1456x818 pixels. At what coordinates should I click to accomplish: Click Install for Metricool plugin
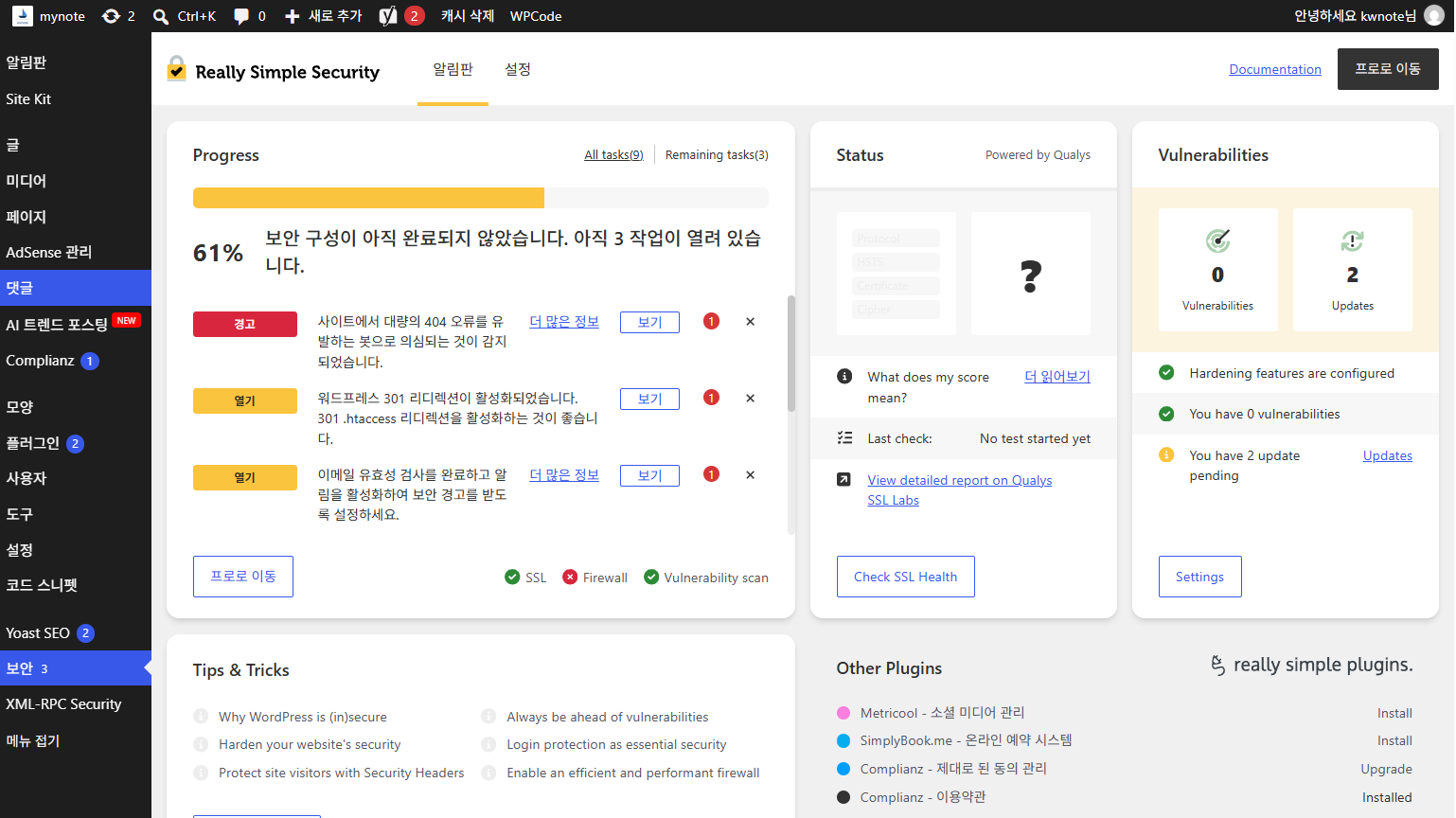1394,713
